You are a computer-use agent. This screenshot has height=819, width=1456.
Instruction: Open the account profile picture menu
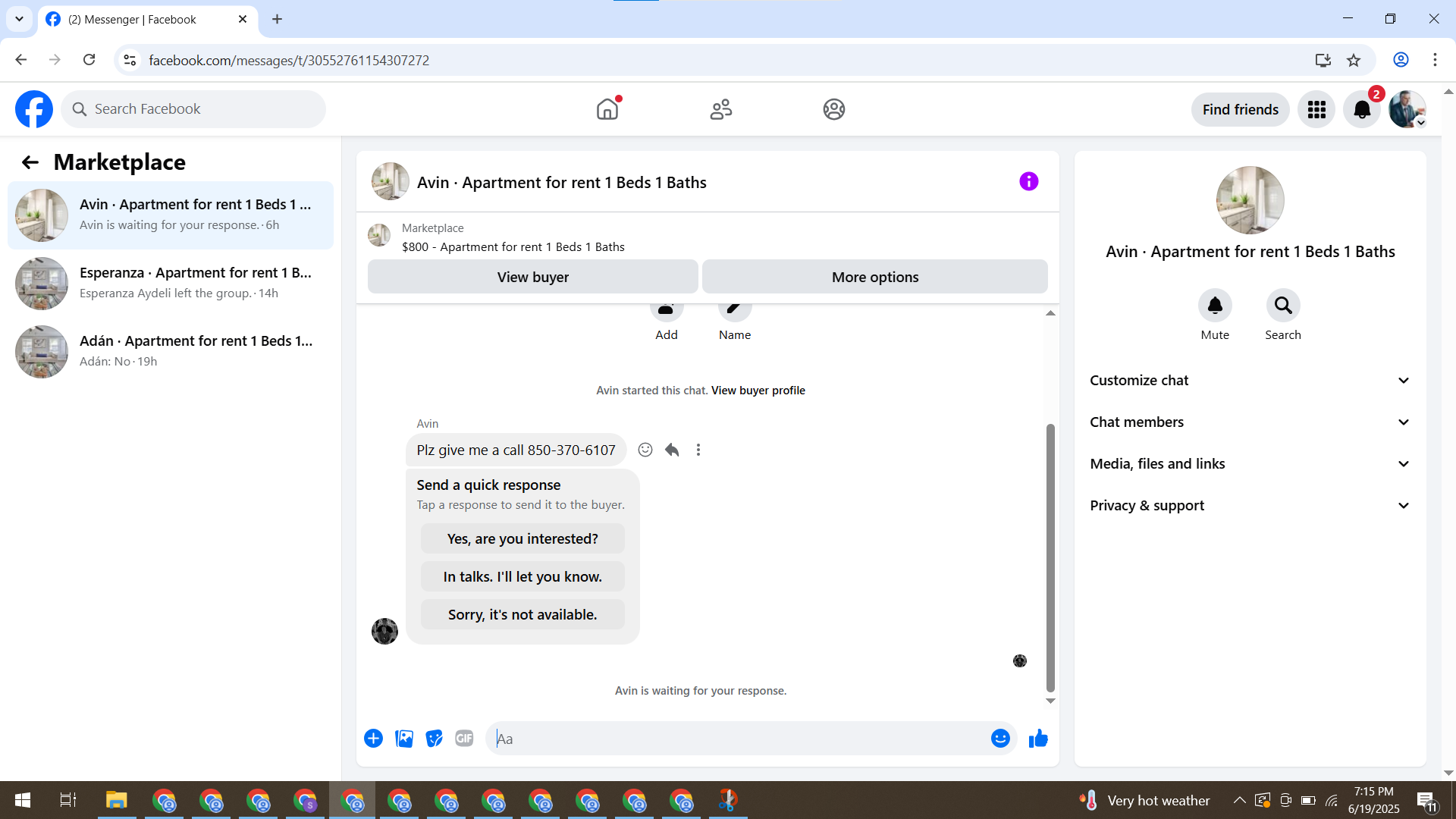pos(1407,110)
